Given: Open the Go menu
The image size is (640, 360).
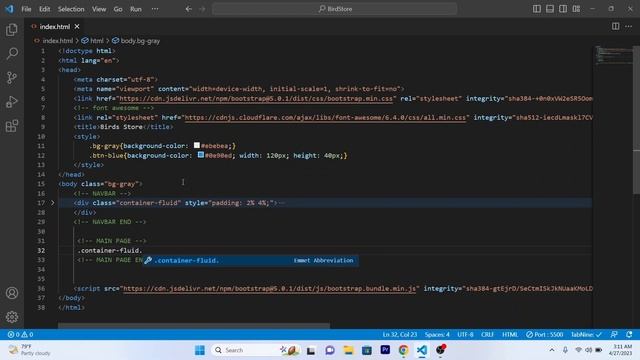Looking at the screenshot, I should [x=118, y=9].
